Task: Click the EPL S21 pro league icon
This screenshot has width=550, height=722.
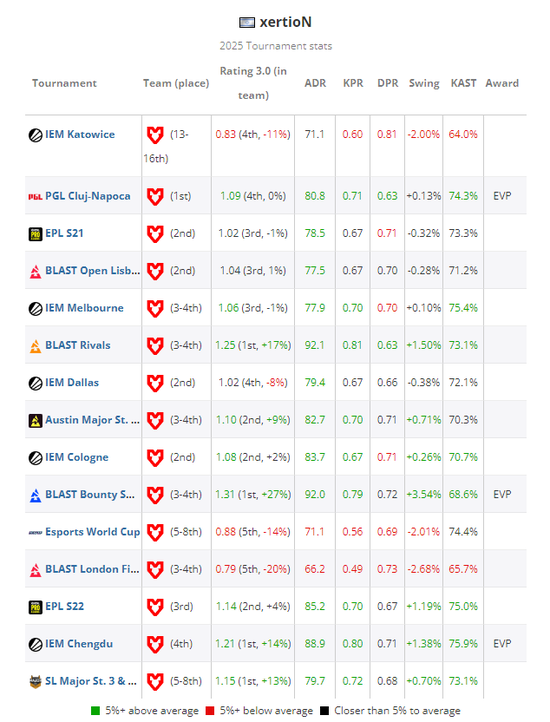Action: coord(35,234)
